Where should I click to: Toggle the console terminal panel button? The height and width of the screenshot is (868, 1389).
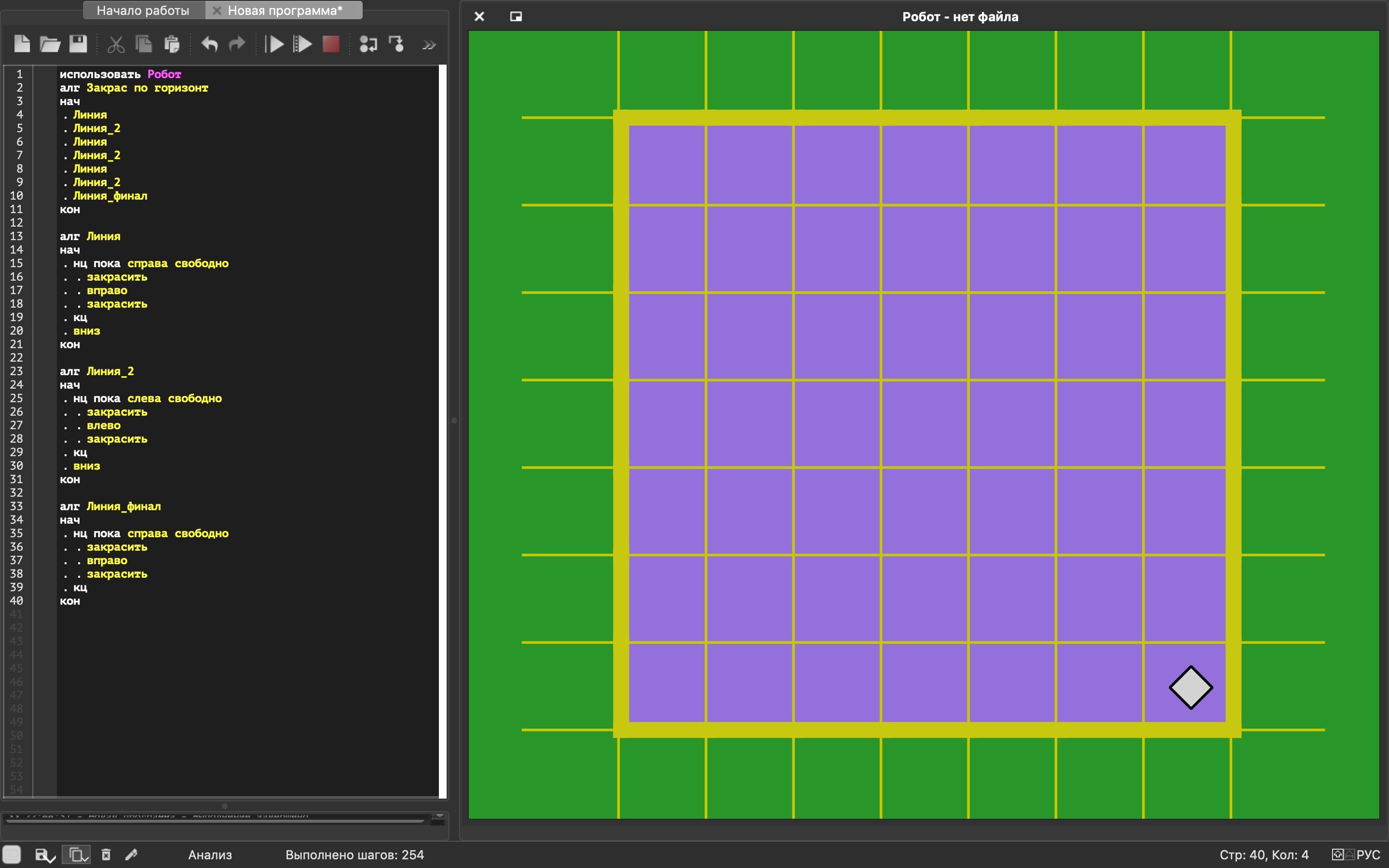(x=12, y=854)
